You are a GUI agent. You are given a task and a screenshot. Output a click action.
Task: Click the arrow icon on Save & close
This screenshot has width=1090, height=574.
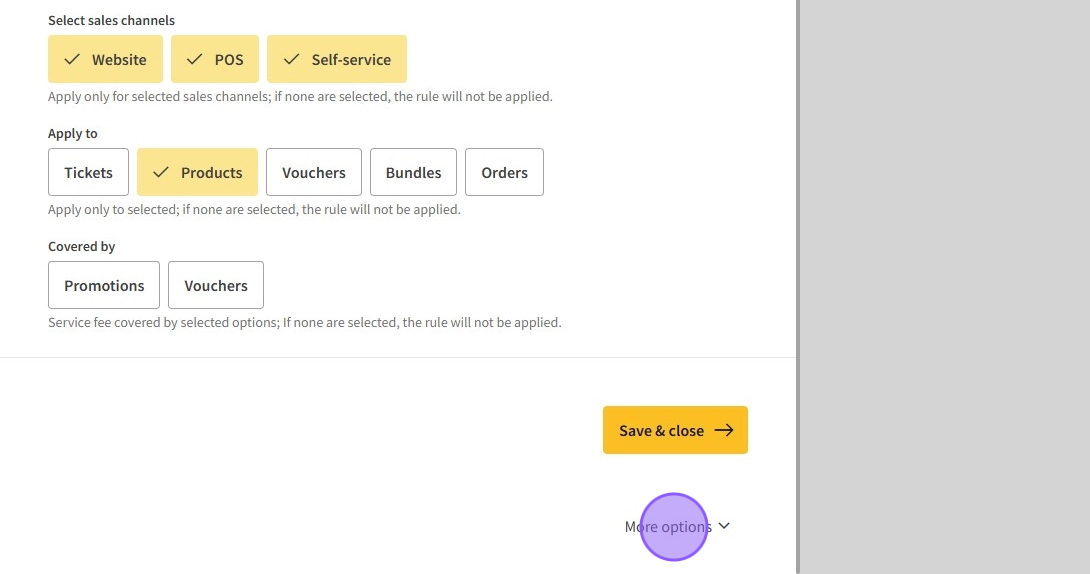[x=724, y=430]
